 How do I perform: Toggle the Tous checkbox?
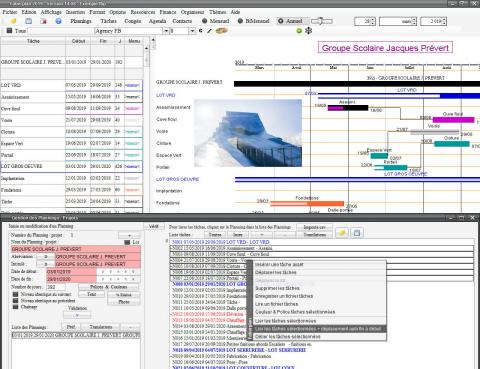[9, 31]
